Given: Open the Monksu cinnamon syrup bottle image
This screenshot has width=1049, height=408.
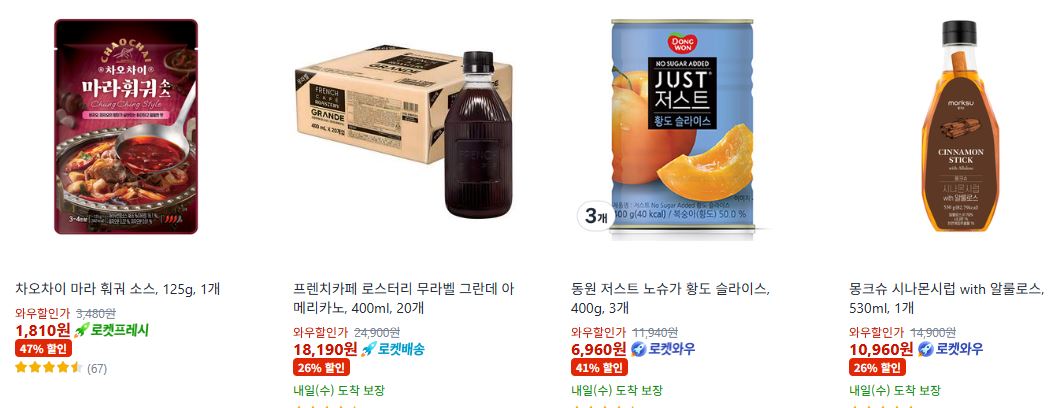Looking at the screenshot, I should (x=960, y=126).
